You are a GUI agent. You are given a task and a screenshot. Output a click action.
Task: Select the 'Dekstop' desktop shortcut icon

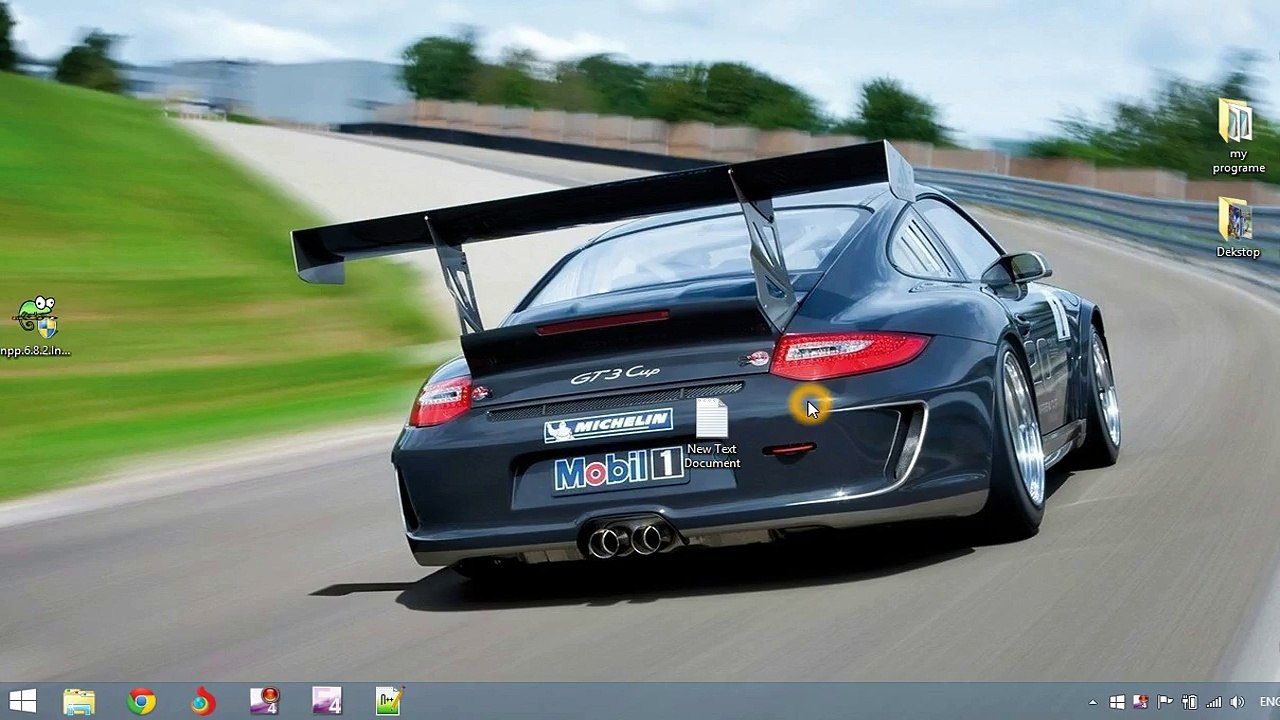click(x=1237, y=219)
